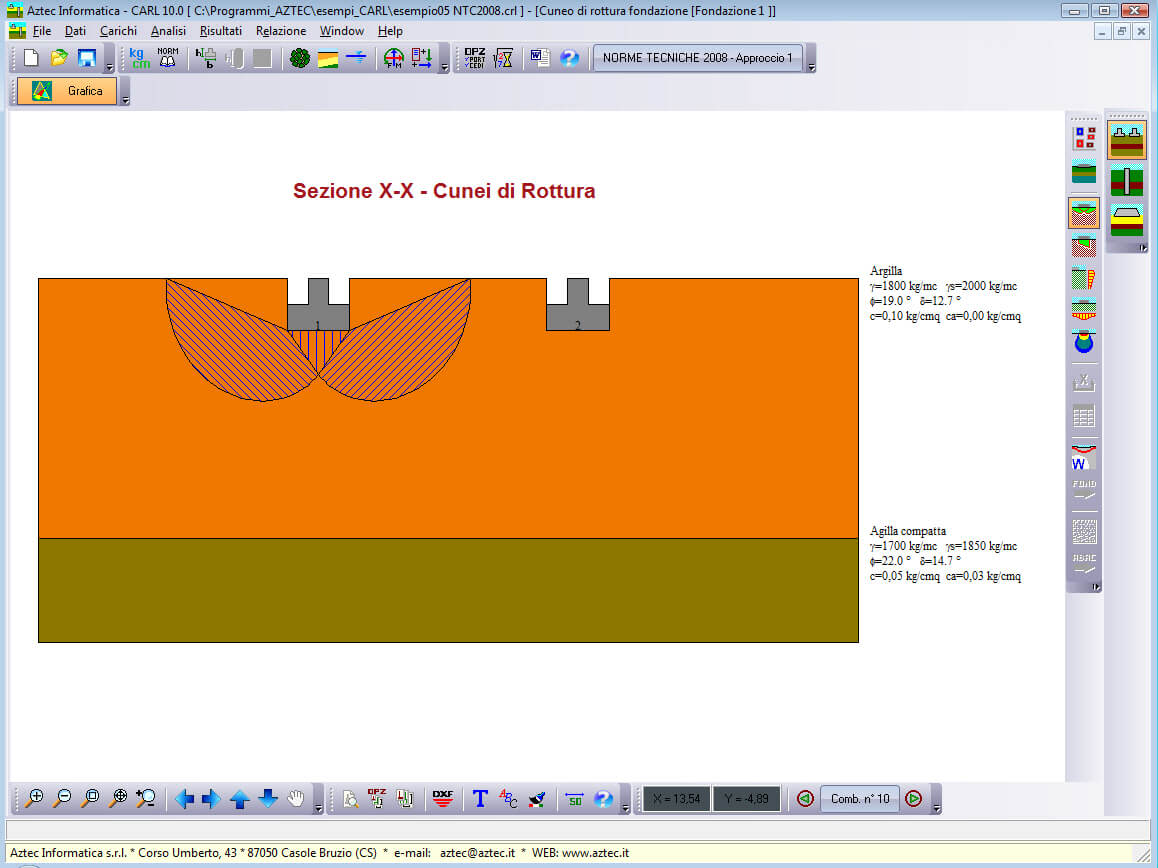This screenshot has width=1158, height=868.
Task: Toggle the Grafica view button
Action: 68,91
